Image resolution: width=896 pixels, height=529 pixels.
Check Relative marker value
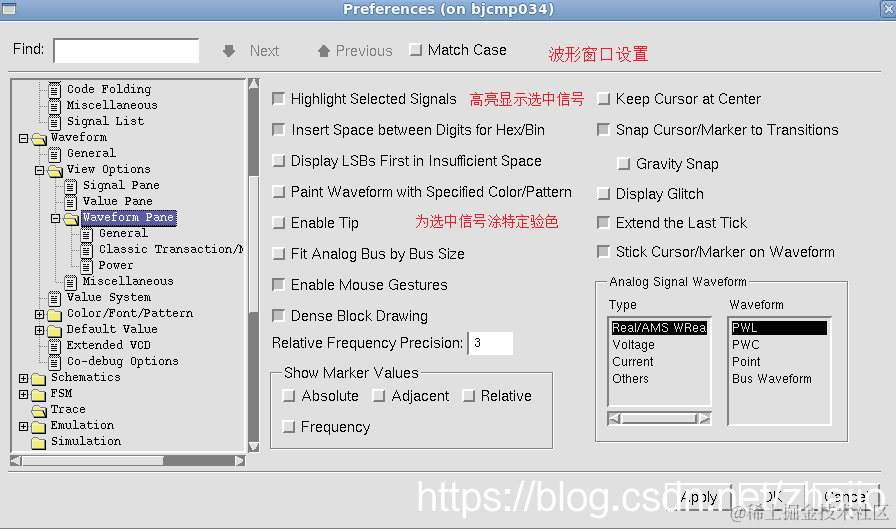click(469, 396)
